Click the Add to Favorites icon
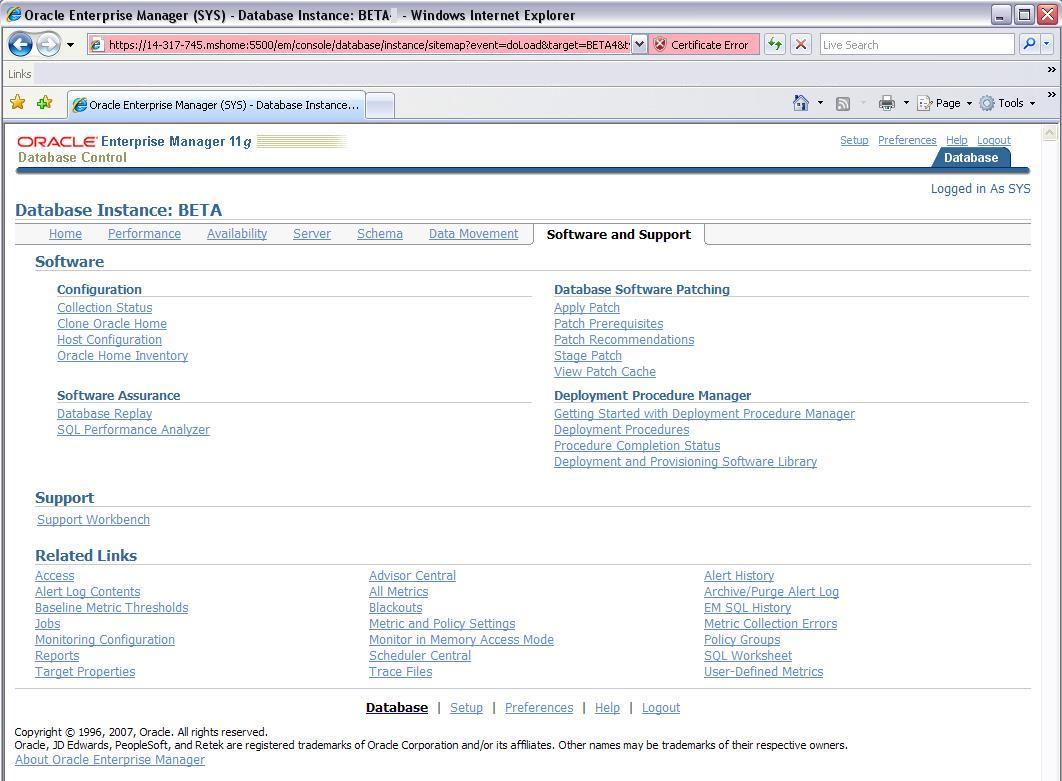 coord(45,102)
